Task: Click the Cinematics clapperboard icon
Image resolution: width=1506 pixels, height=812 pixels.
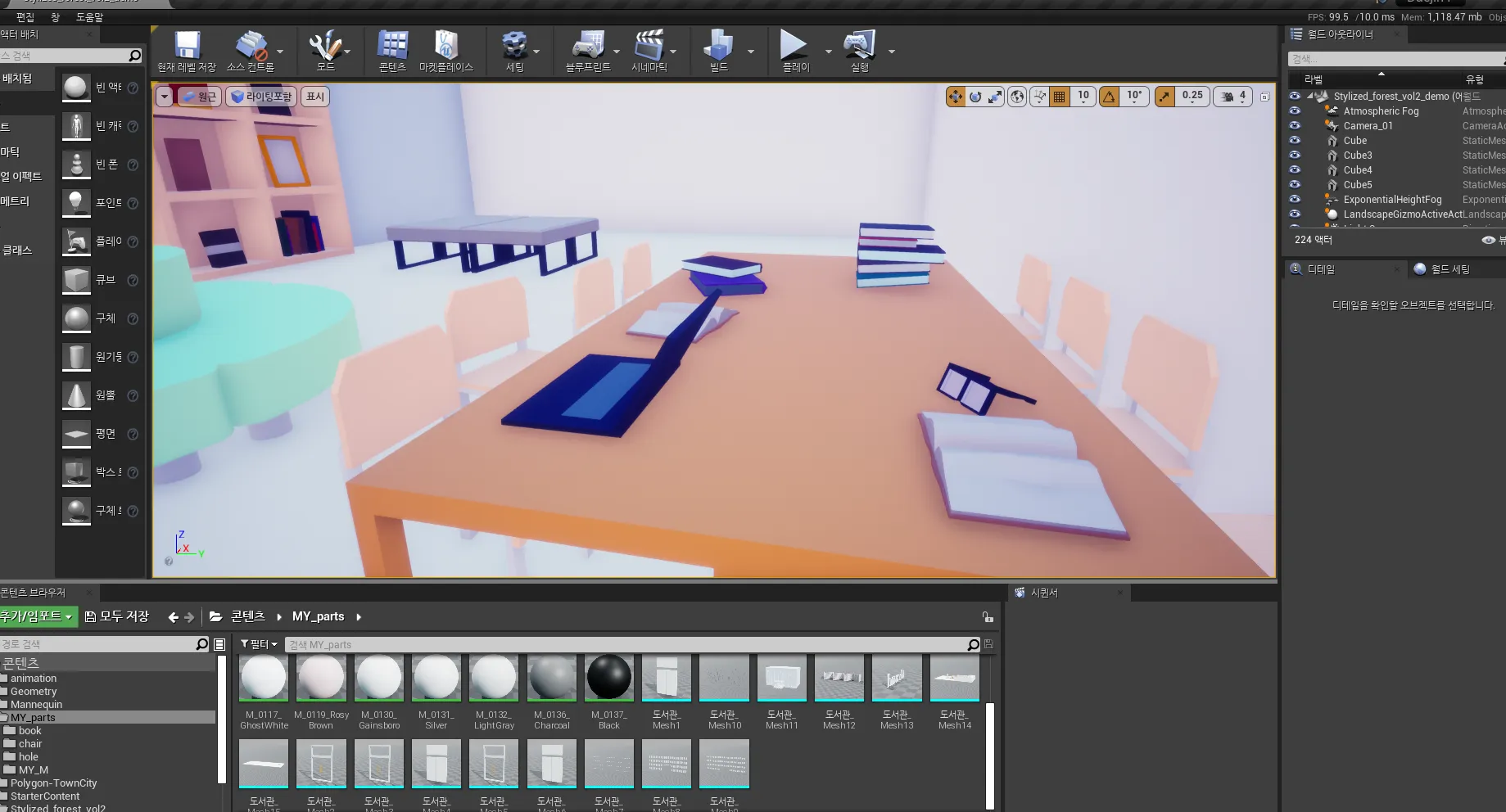Action: [x=649, y=46]
